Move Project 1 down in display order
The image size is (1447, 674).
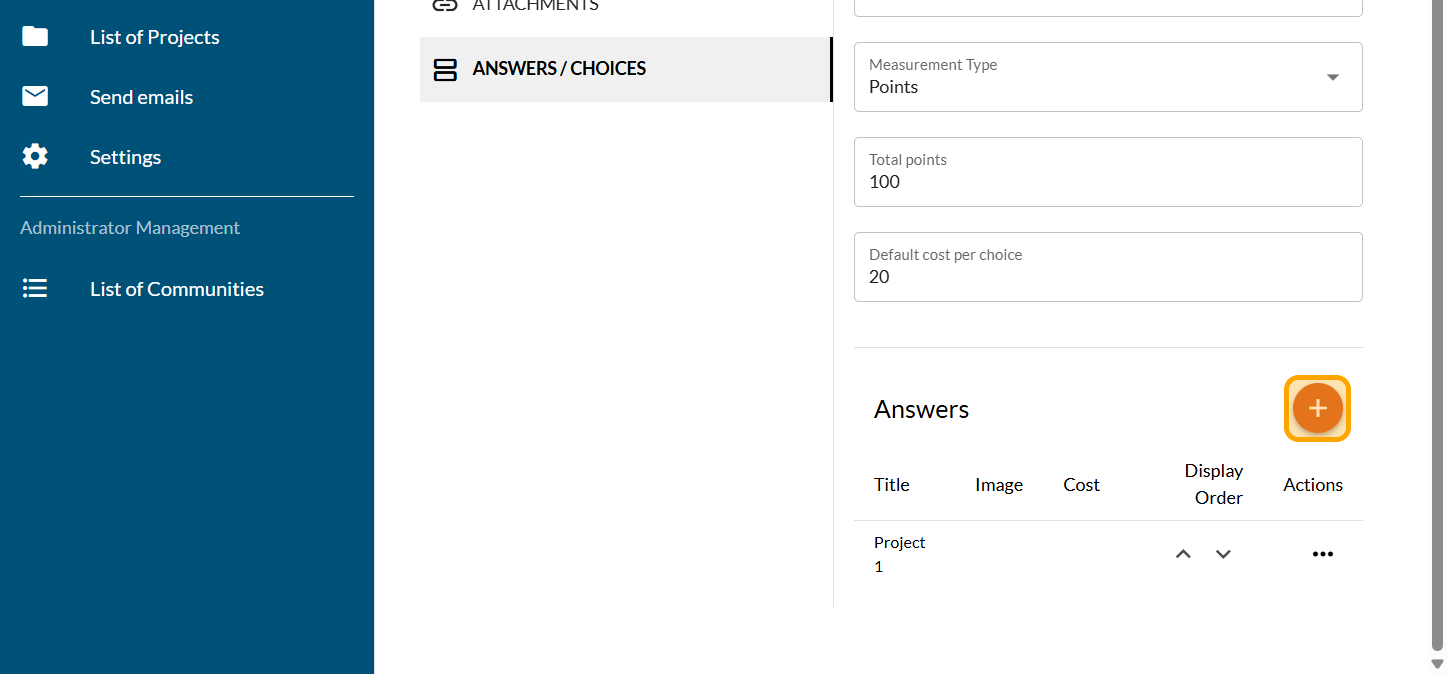(x=1223, y=554)
